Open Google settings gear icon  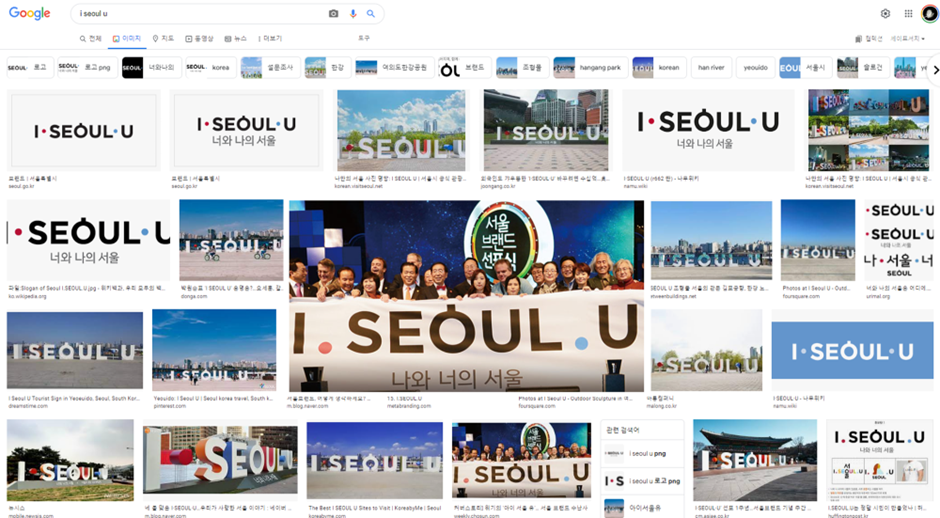885,14
